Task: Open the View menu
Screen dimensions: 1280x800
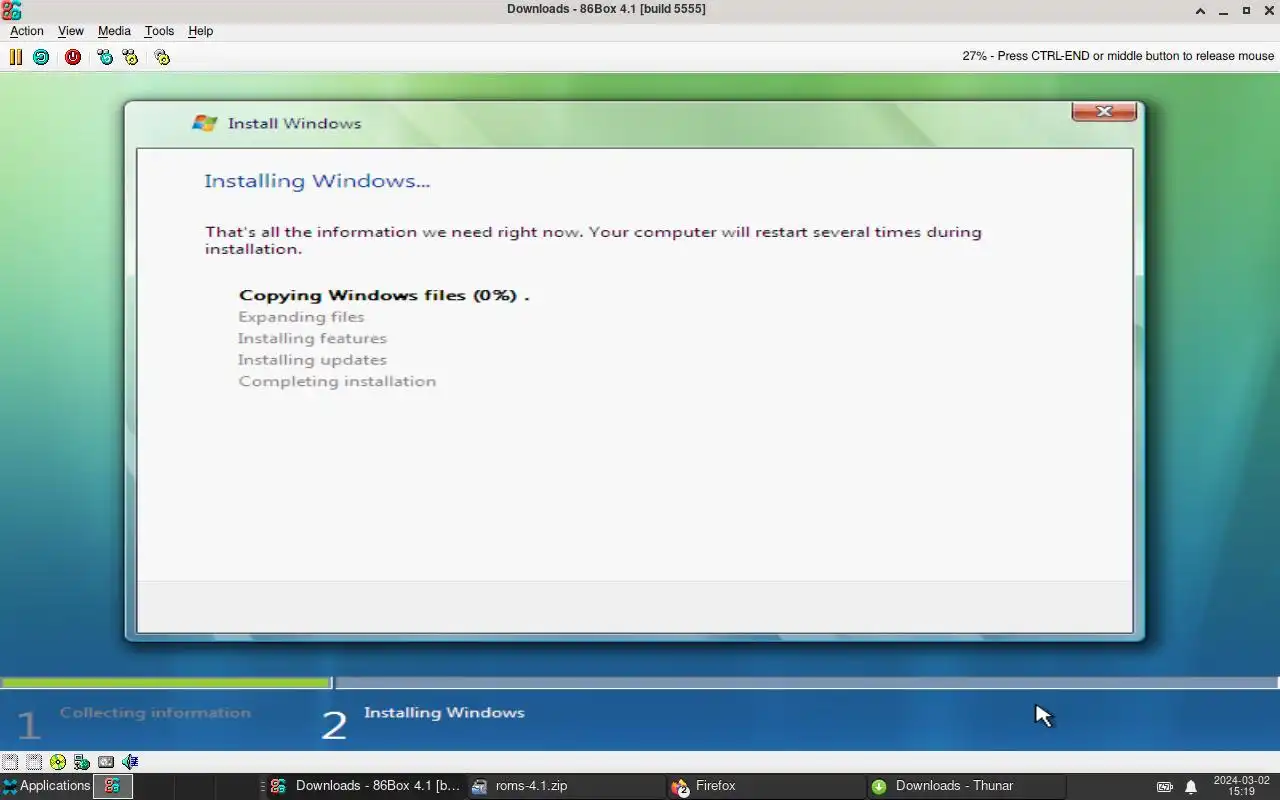Action: pos(71,31)
